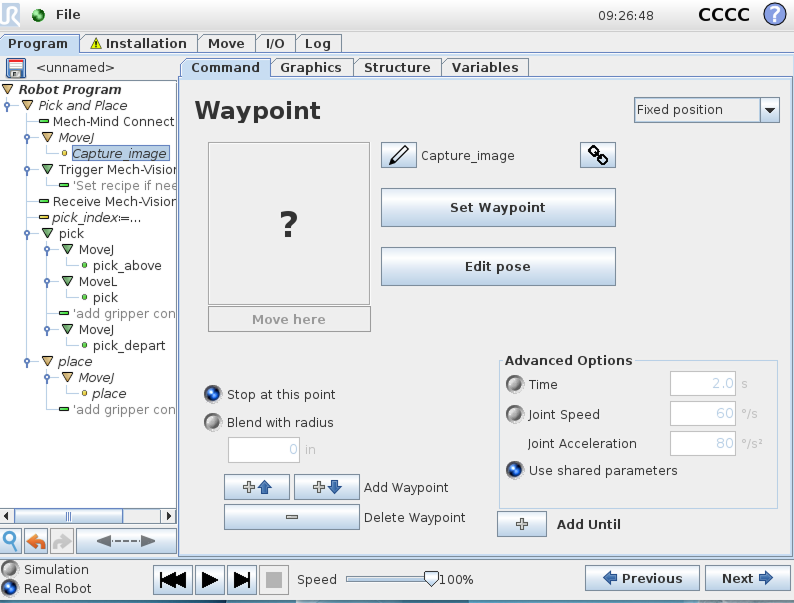Switch to Simulation mode
The height and width of the screenshot is (603, 794).
10,569
